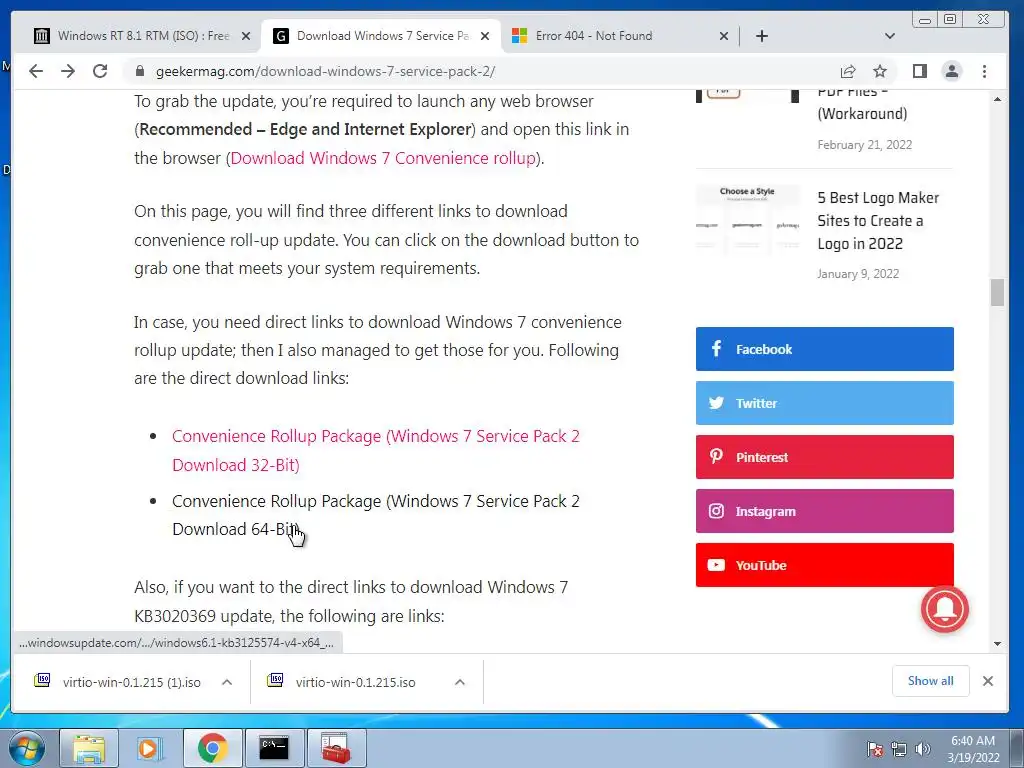View site information via lock icon
The height and width of the screenshot is (768, 1024).
pyautogui.click(x=140, y=71)
